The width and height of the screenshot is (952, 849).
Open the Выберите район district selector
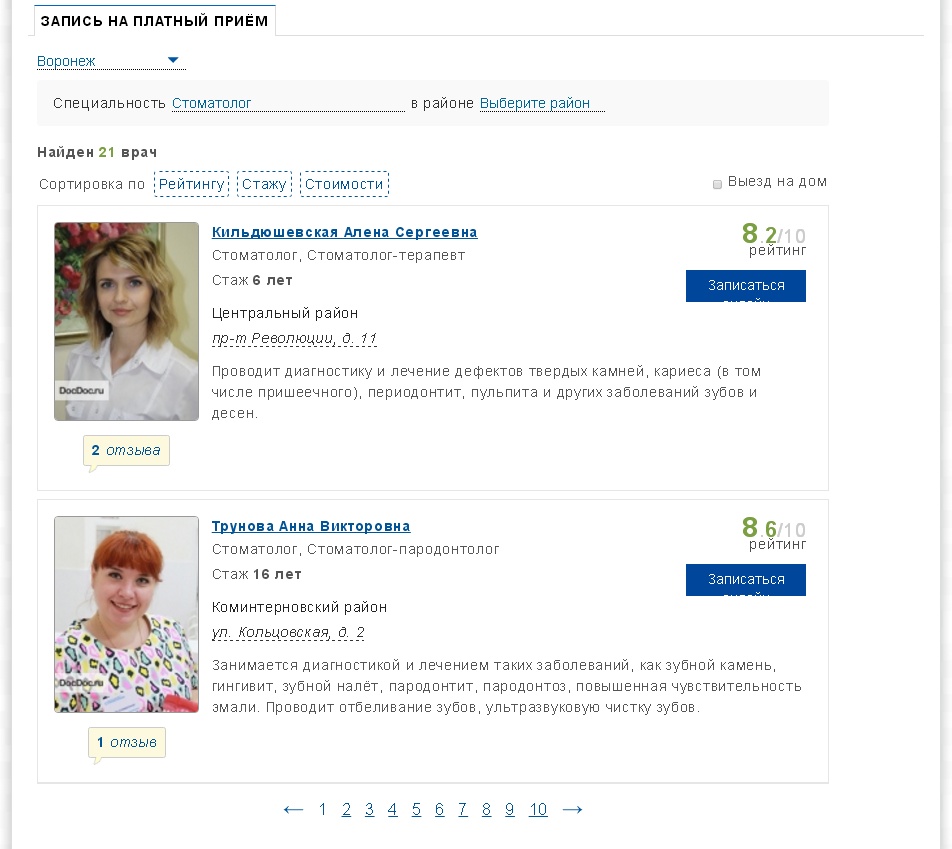535,103
